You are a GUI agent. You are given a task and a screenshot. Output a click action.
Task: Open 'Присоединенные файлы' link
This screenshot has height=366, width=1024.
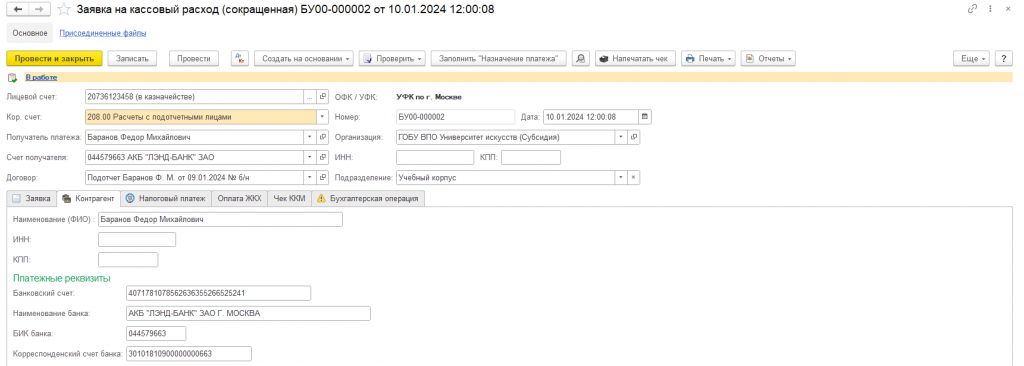(103, 33)
